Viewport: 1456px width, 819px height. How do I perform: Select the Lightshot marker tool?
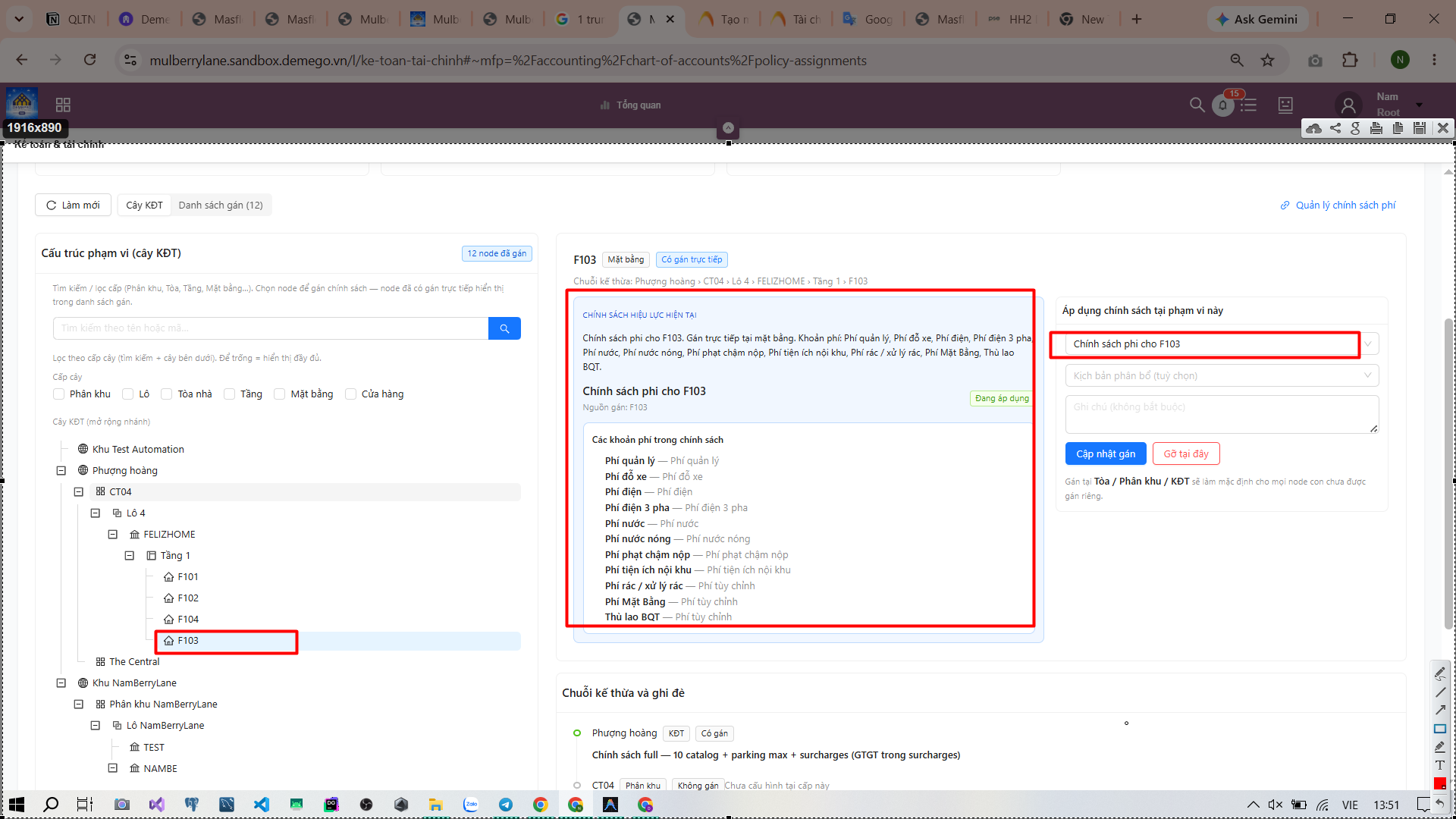[x=1440, y=747]
